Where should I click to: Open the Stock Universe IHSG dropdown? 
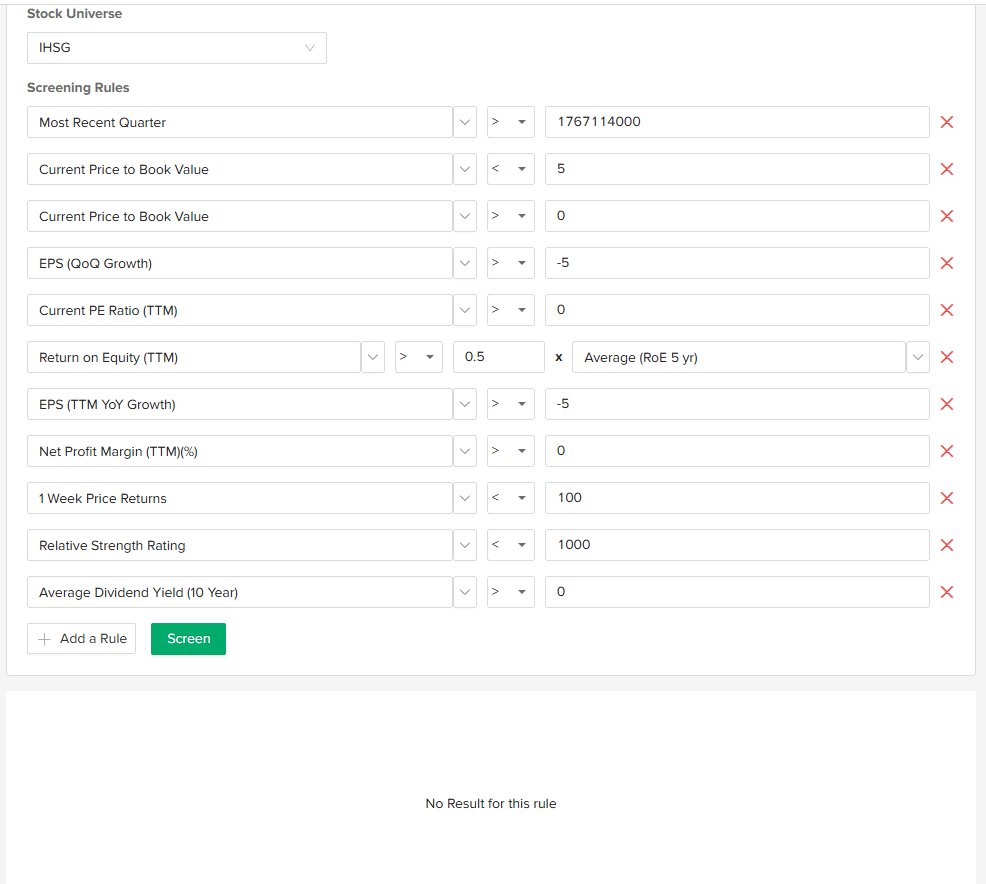point(177,48)
